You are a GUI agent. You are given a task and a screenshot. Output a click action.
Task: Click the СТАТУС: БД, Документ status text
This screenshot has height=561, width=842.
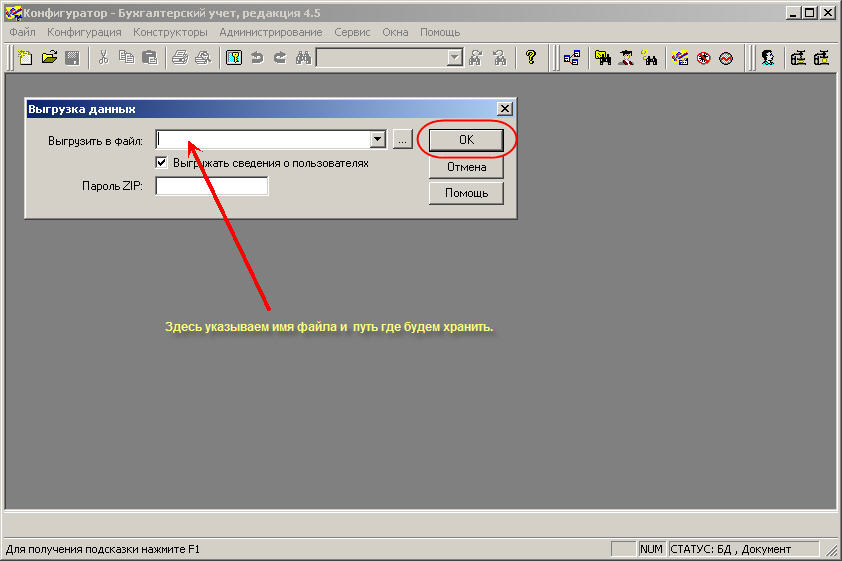730,549
